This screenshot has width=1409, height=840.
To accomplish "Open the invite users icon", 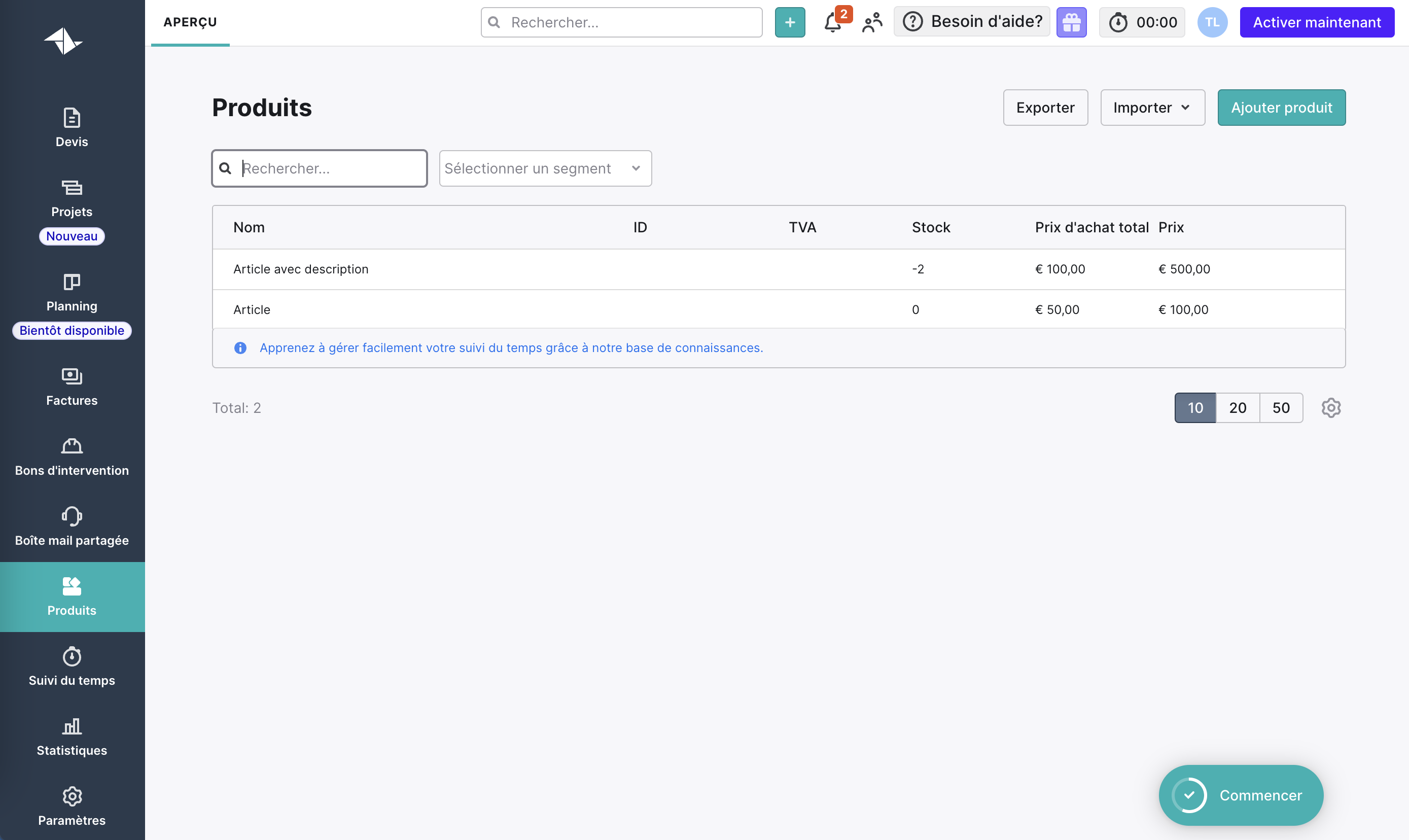I will (872, 23).
